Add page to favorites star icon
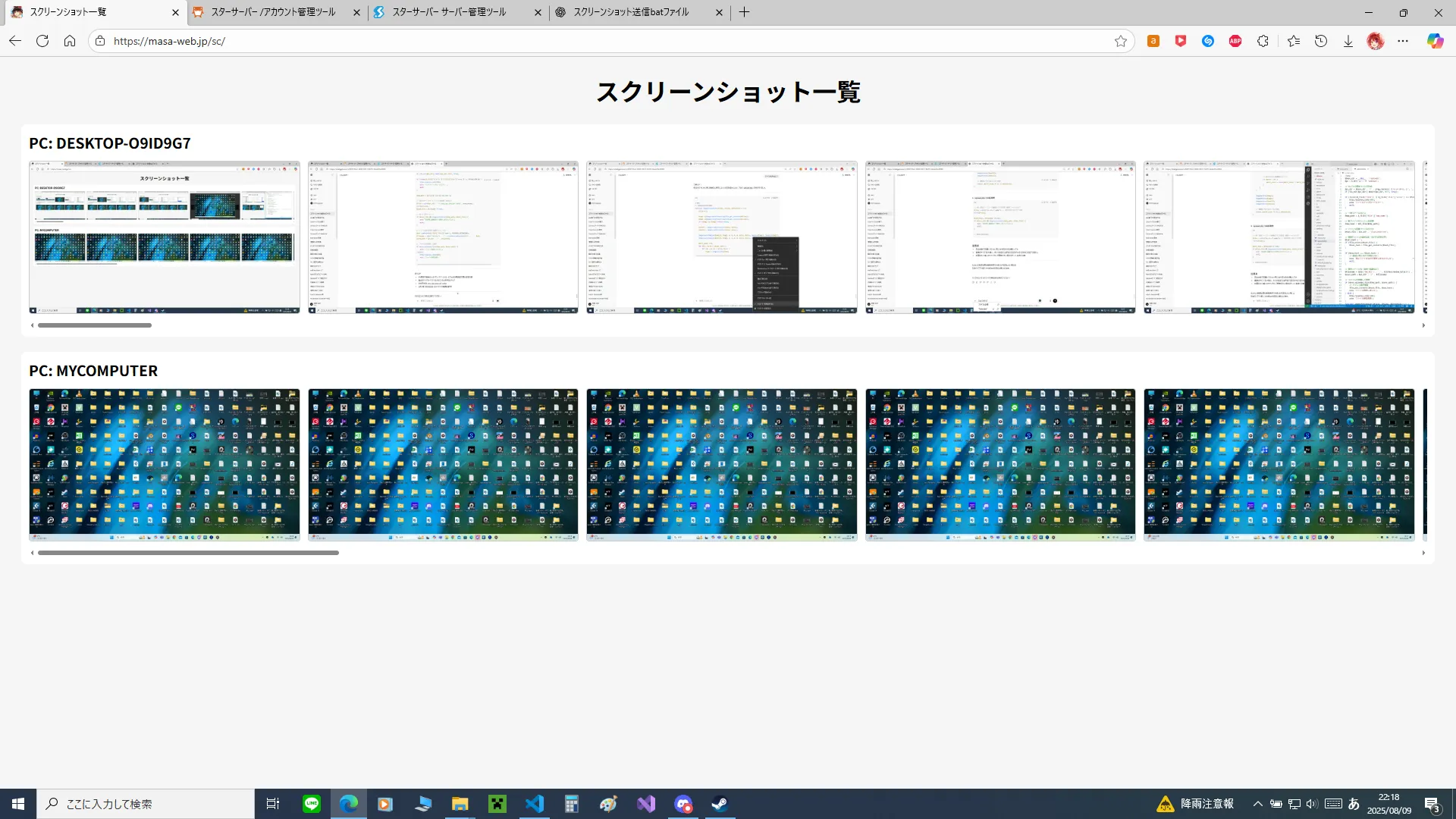Screen dimensions: 1456x819 [x=1121, y=41]
